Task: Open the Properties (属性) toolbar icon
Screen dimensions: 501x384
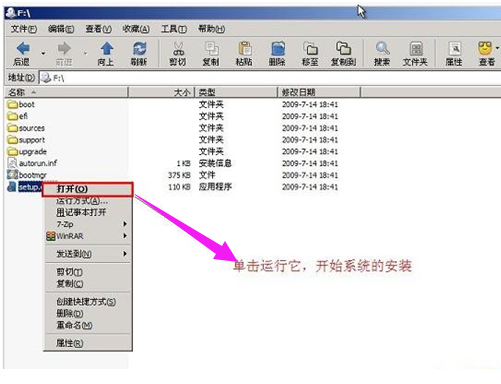Action: point(455,49)
